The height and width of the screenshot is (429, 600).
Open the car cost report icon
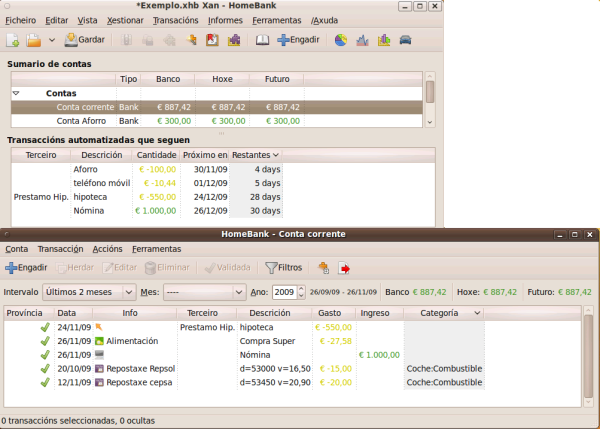[x=405, y=40]
